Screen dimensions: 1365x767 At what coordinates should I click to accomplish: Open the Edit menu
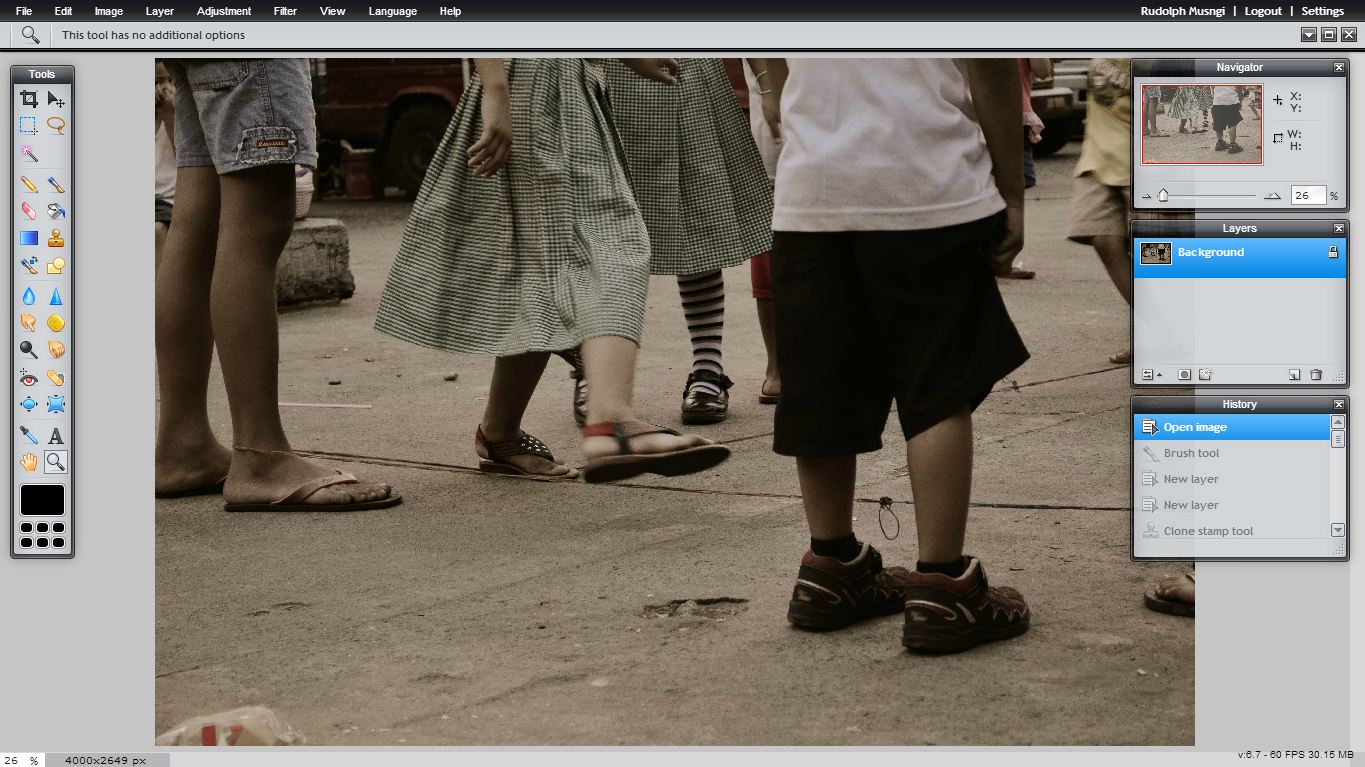[63, 11]
